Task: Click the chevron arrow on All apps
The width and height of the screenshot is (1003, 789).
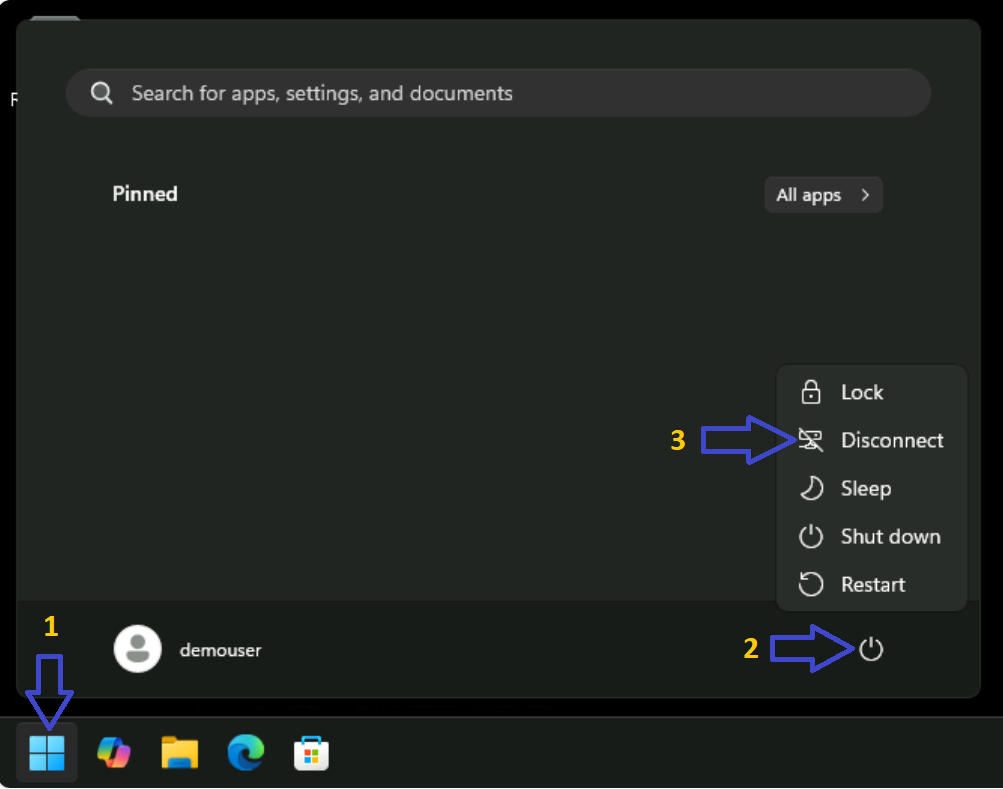Action: (x=865, y=195)
